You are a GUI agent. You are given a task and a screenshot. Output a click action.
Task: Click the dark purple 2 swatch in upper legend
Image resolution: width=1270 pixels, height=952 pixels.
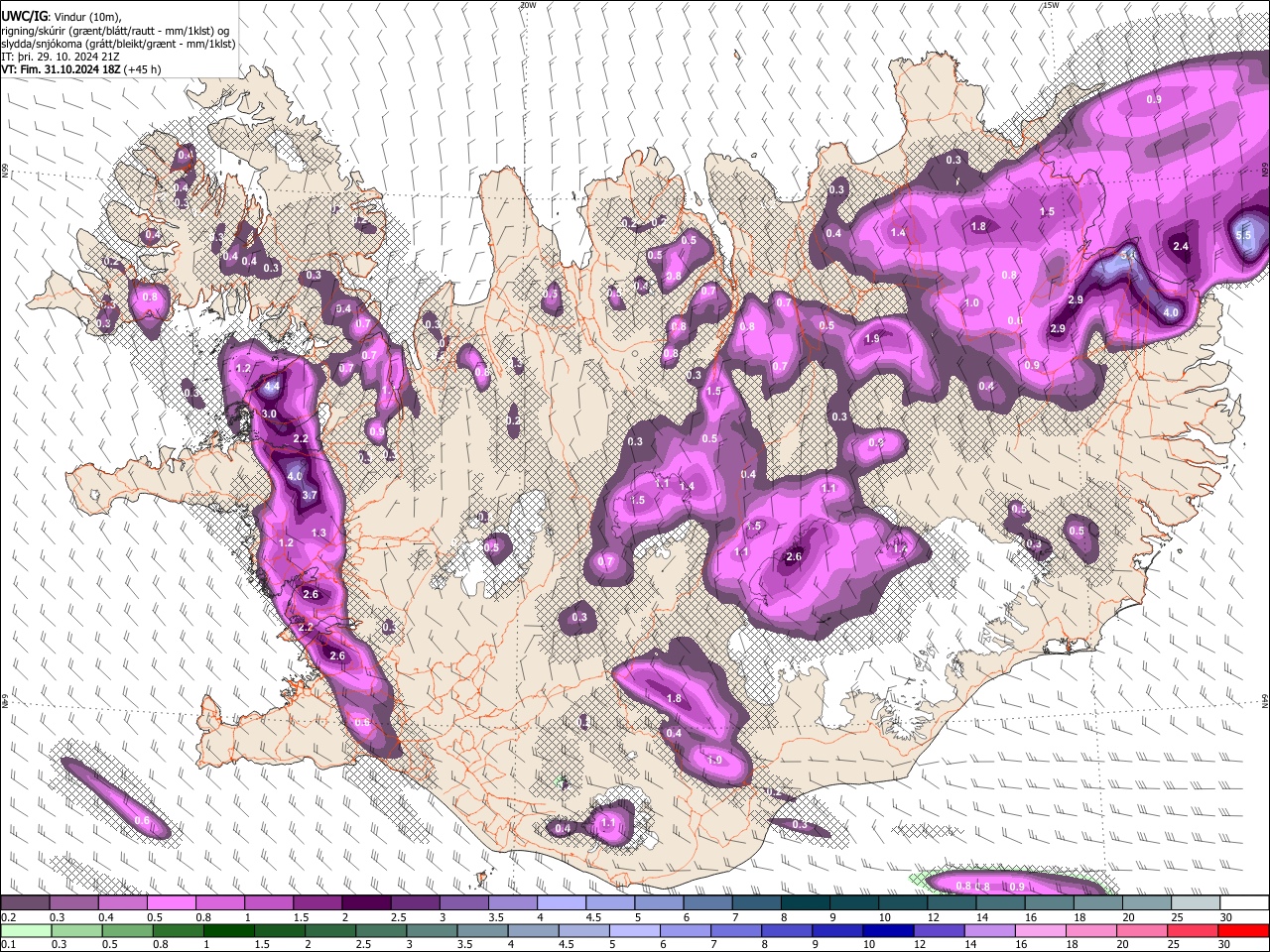tap(365, 903)
